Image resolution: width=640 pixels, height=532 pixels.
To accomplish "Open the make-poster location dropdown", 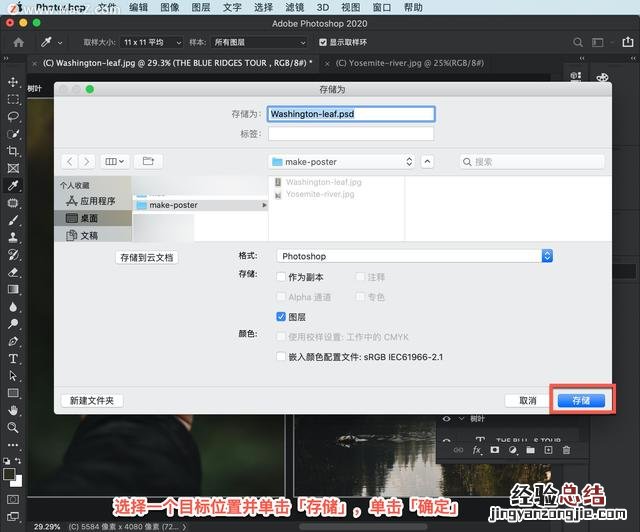I will tap(342, 161).
